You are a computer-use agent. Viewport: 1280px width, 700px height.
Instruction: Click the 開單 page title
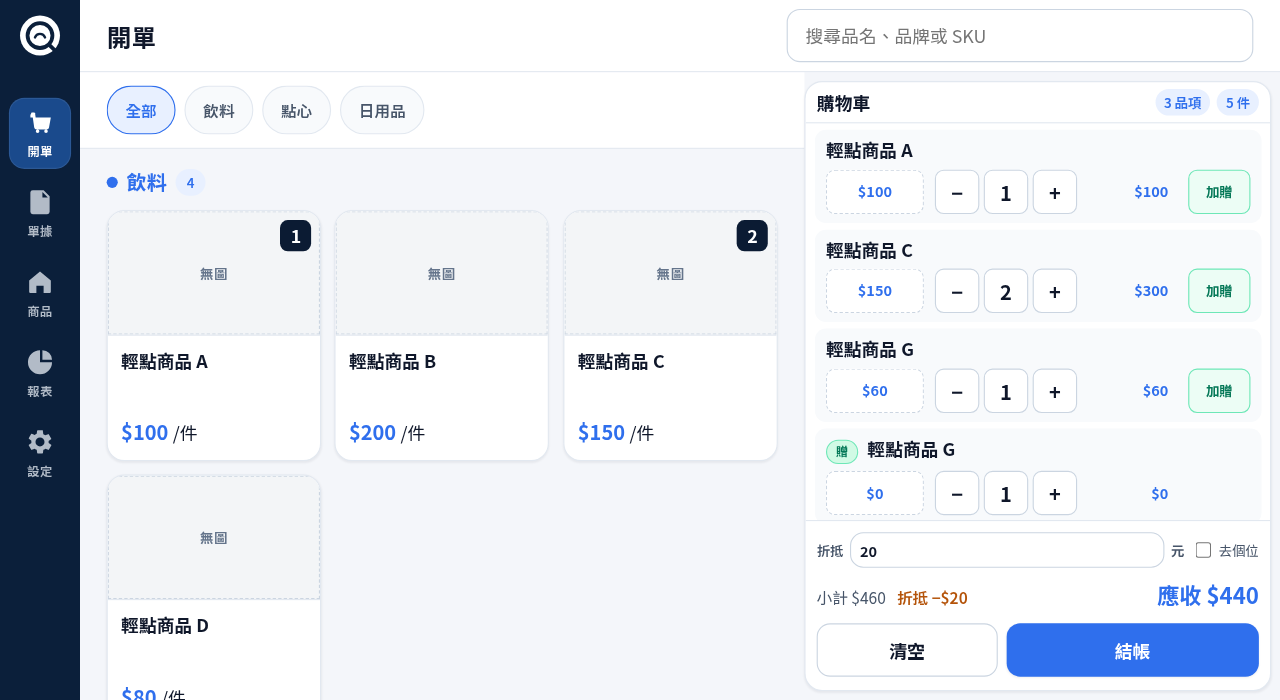coord(131,37)
